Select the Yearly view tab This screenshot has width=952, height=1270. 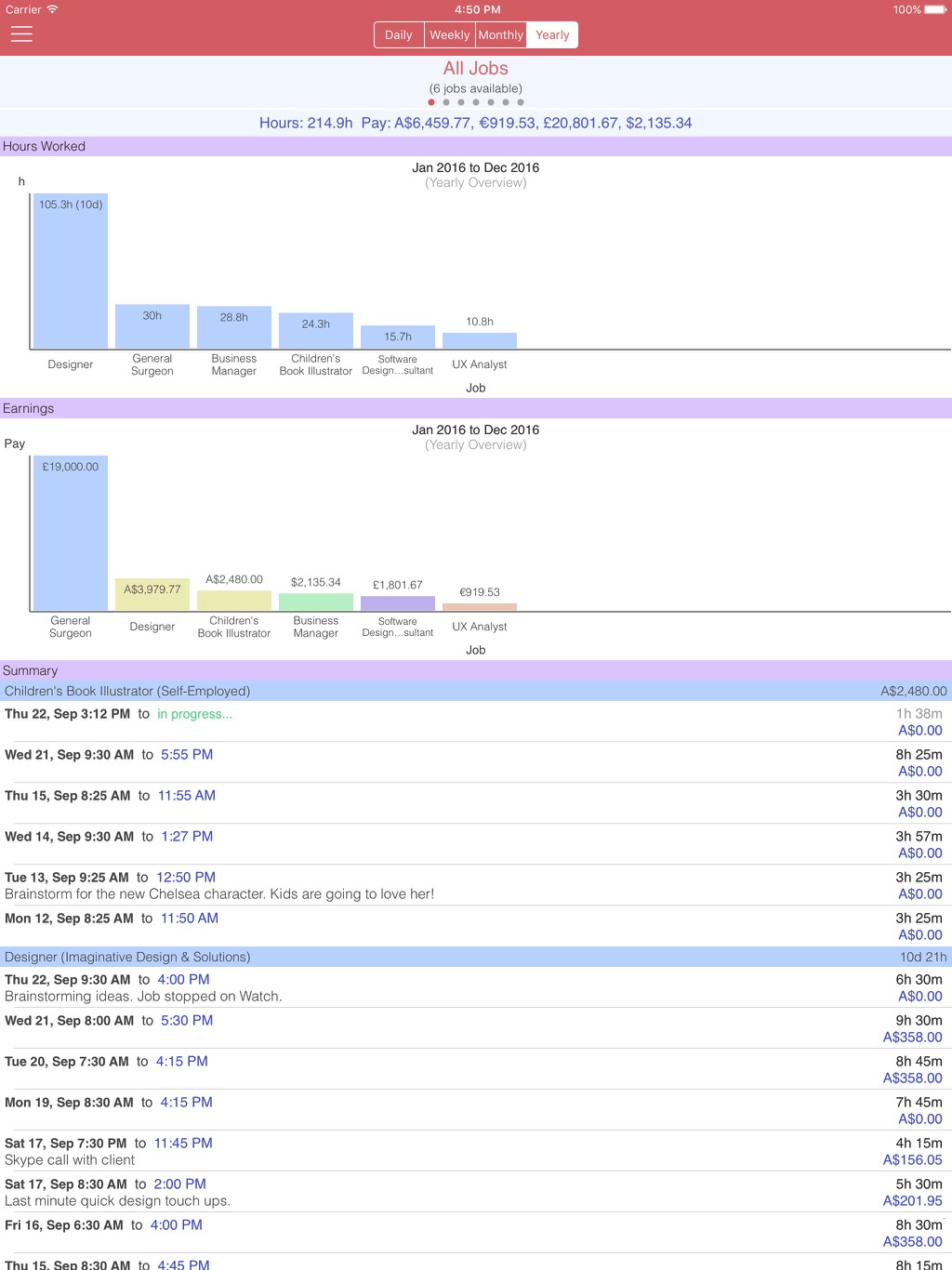552,35
